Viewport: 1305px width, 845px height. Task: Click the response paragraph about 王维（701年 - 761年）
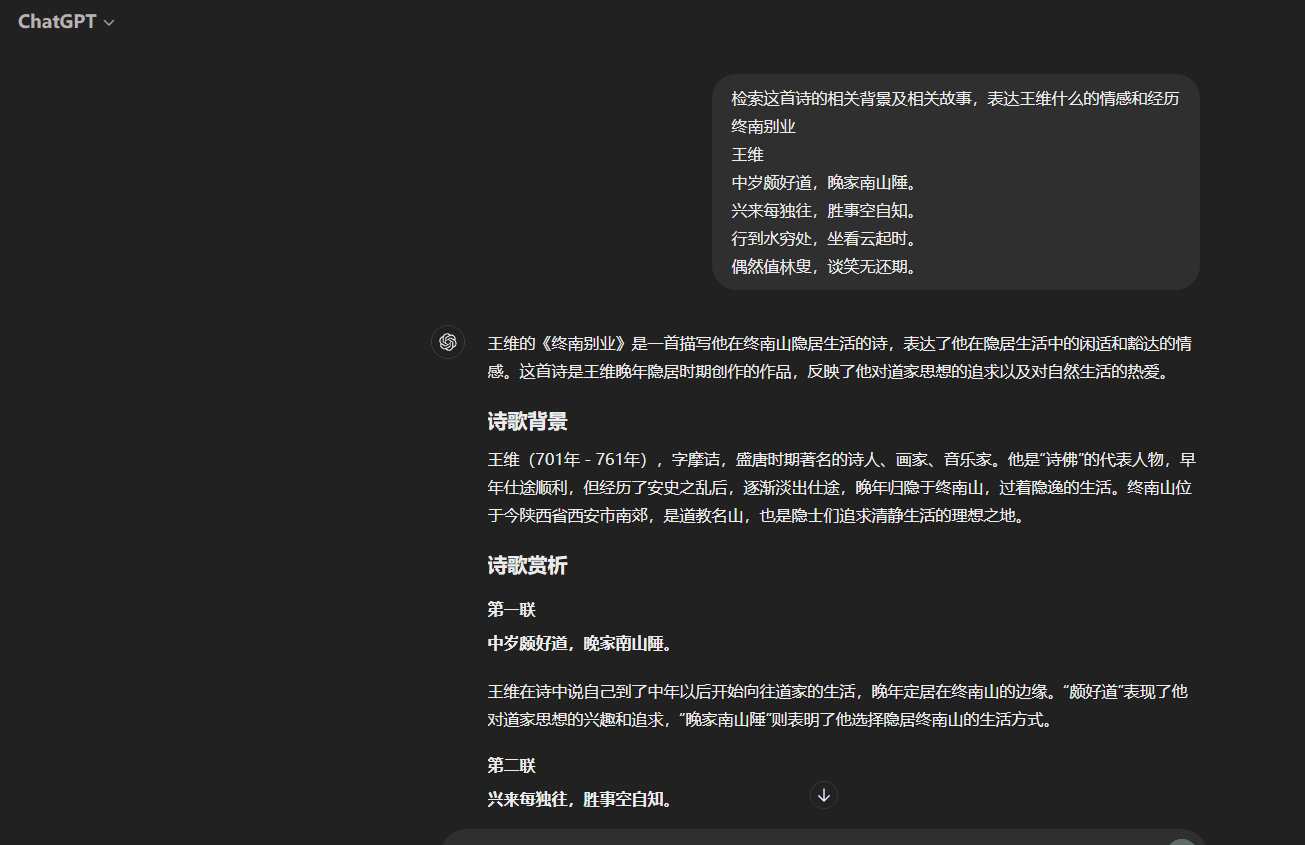pyautogui.click(x=840, y=487)
